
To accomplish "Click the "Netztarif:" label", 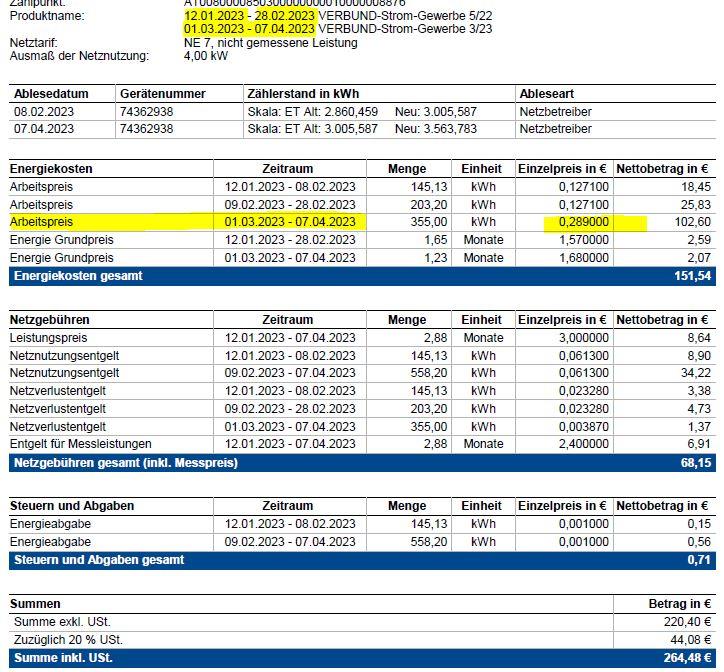I will coord(34,43).
